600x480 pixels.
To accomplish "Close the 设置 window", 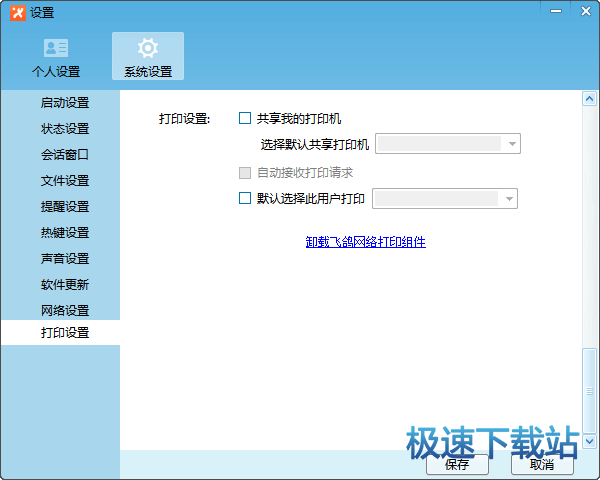I will (586, 11).
